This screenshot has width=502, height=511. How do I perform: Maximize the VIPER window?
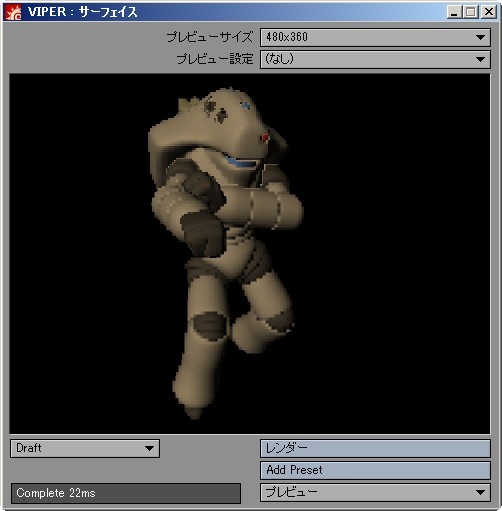(x=471, y=12)
